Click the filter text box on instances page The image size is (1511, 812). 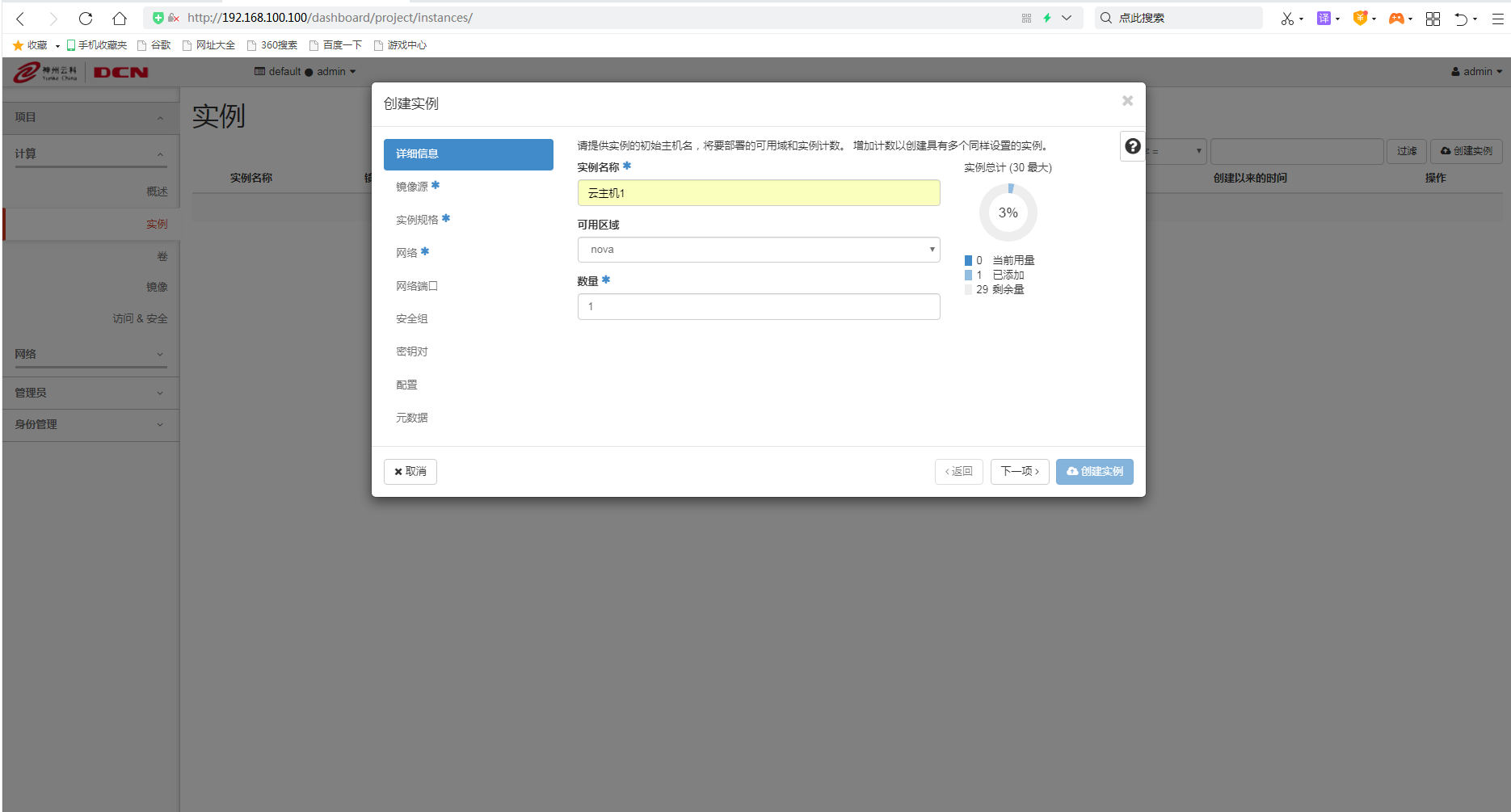[x=1297, y=151]
